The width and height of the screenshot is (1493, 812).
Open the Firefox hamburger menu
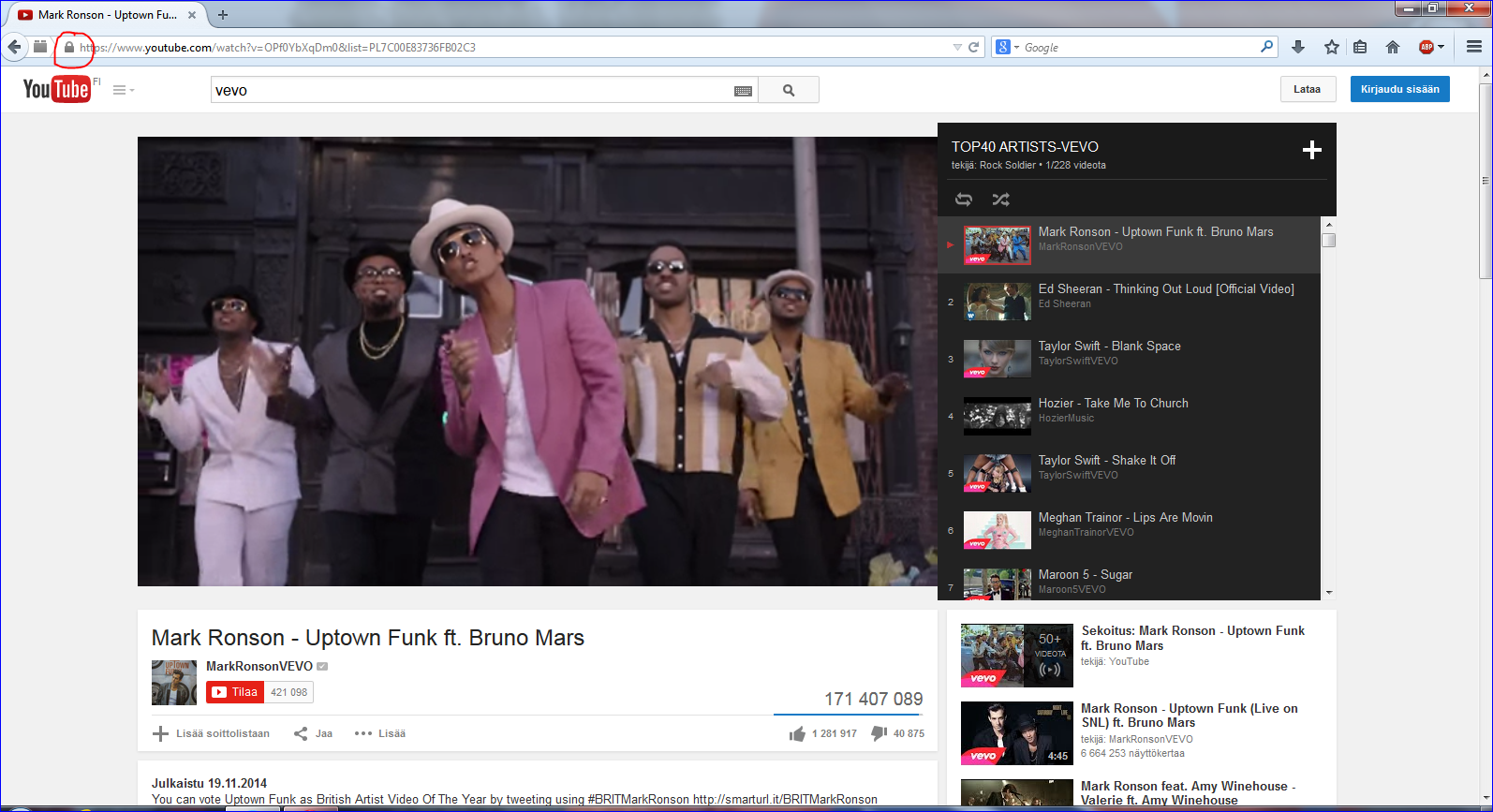[1473, 47]
